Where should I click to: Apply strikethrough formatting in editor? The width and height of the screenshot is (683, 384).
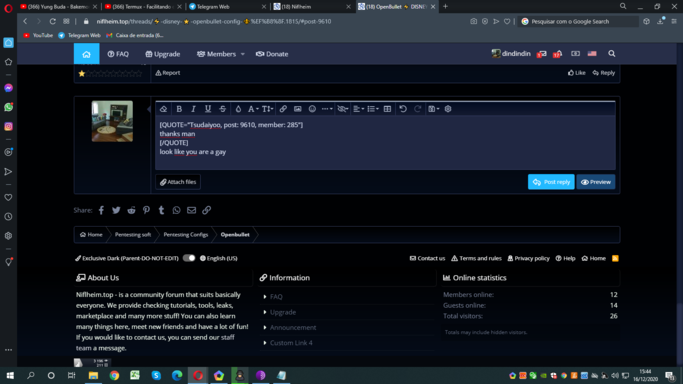(223, 109)
